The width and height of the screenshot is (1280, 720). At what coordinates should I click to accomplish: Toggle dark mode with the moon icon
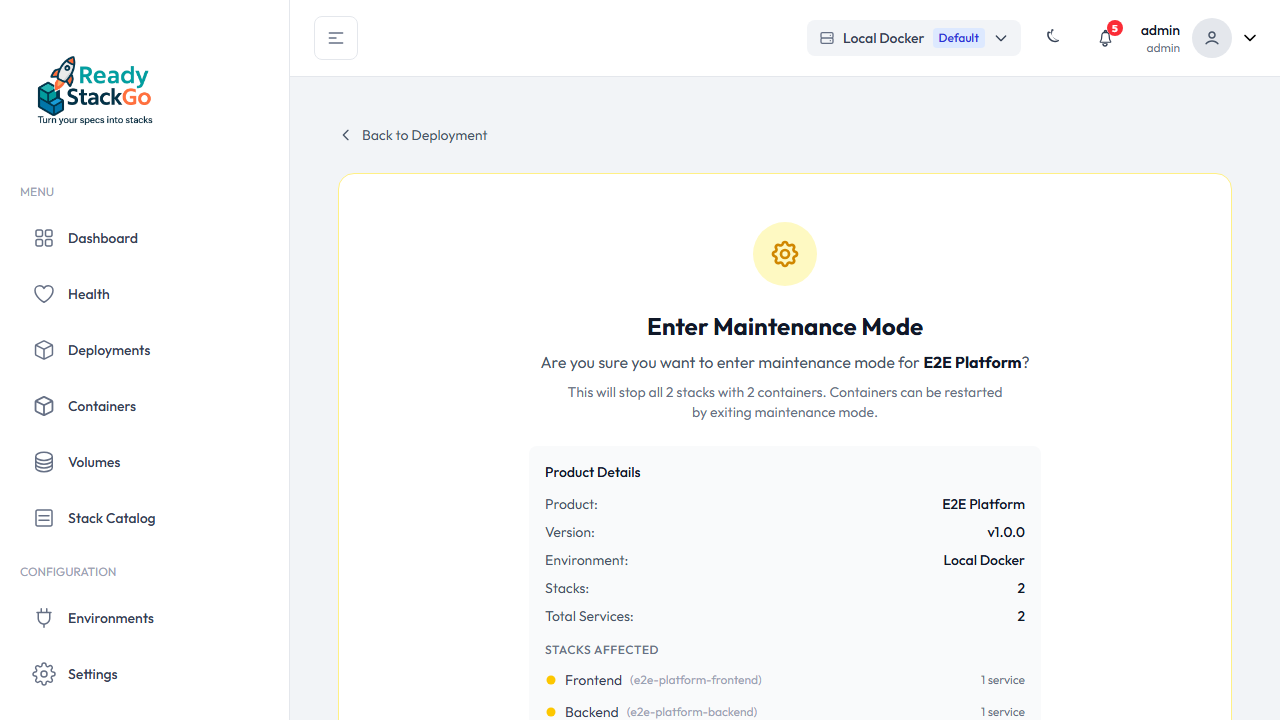click(x=1053, y=37)
